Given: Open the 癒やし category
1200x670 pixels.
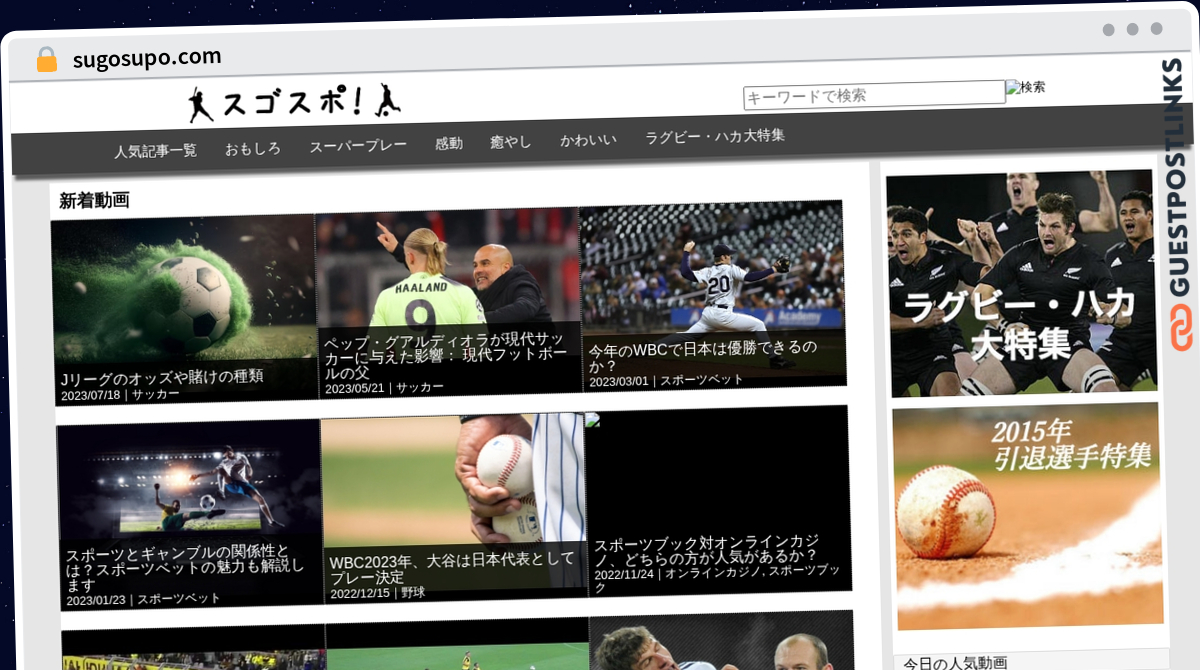Looking at the screenshot, I should tap(510, 141).
